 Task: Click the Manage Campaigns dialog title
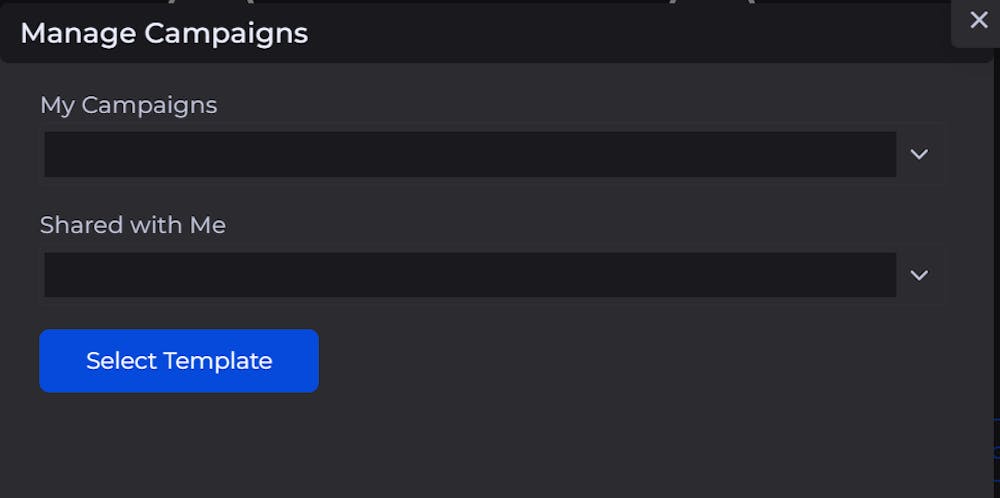pos(164,33)
